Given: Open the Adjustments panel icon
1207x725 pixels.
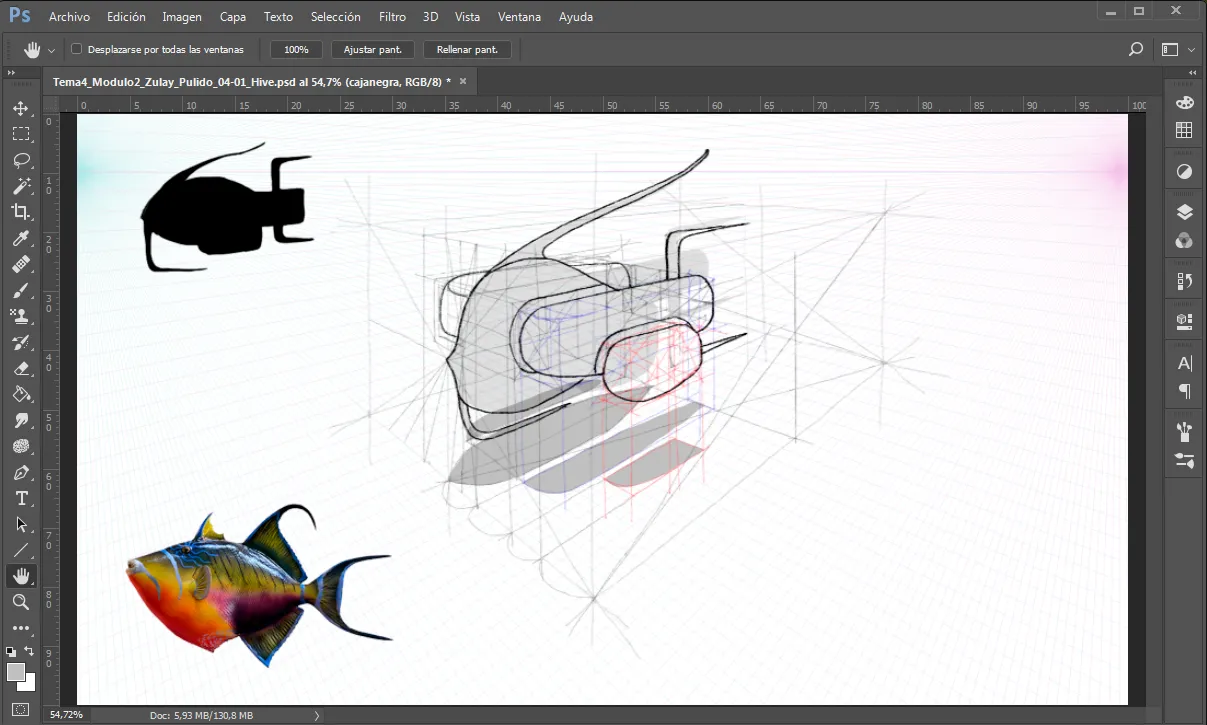Looking at the screenshot, I should [x=1184, y=172].
